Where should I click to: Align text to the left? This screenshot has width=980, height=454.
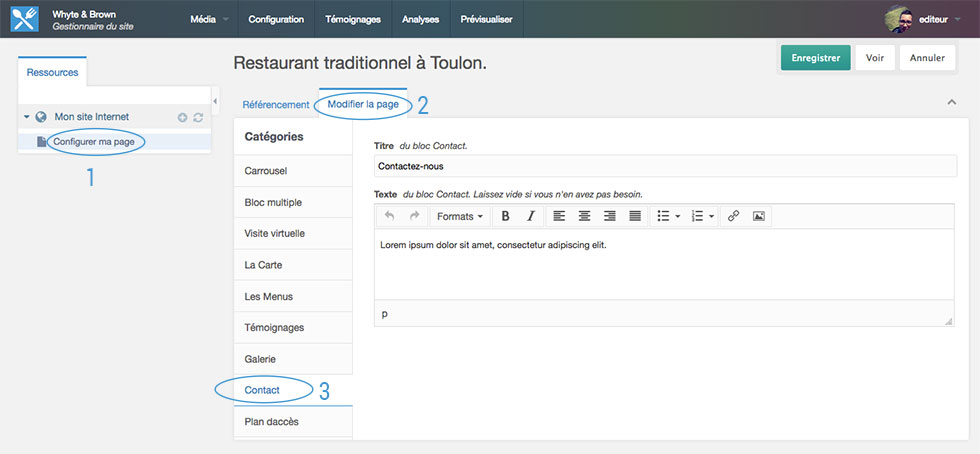[x=559, y=216]
